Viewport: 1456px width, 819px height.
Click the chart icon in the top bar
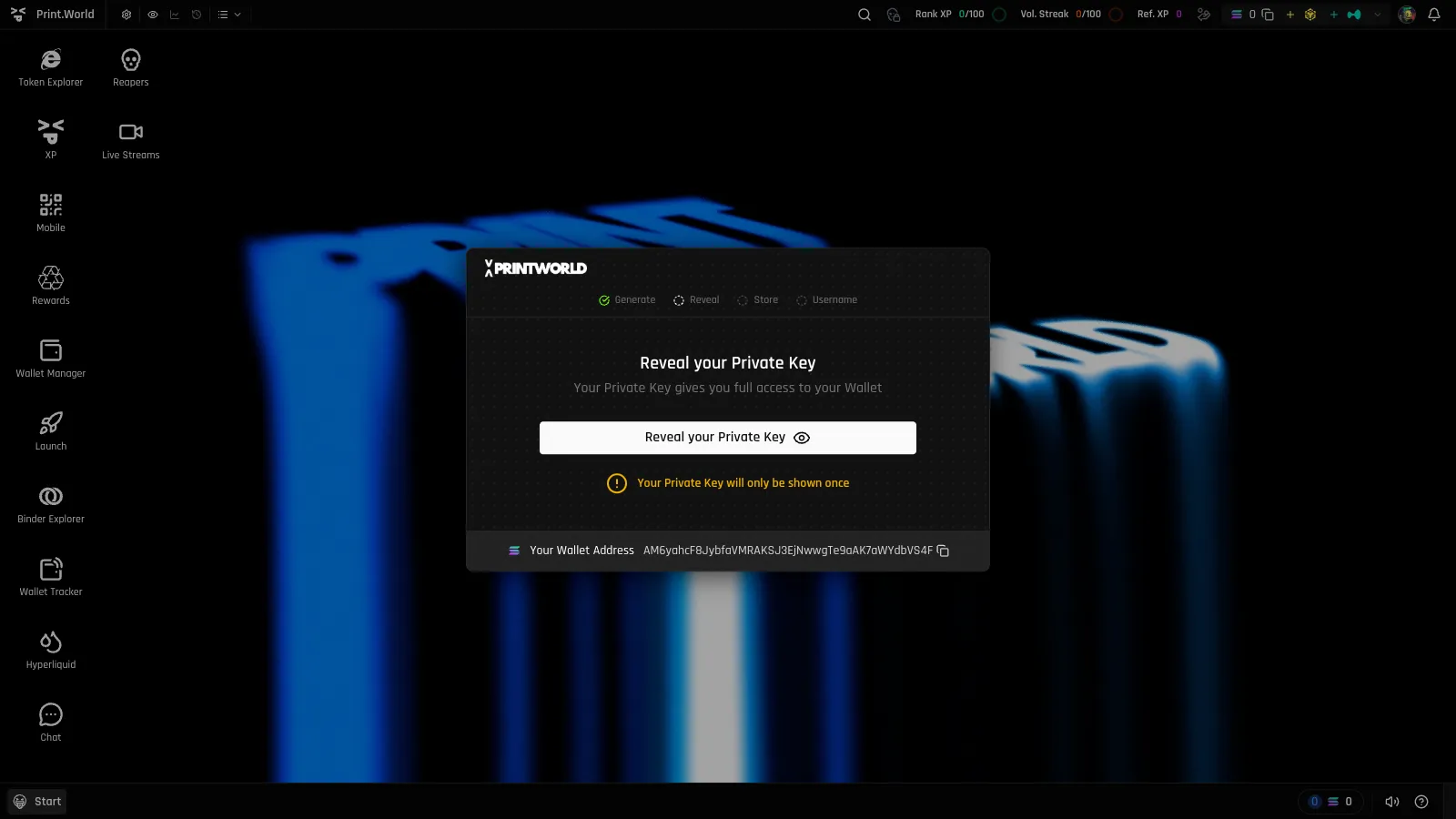(x=175, y=15)
